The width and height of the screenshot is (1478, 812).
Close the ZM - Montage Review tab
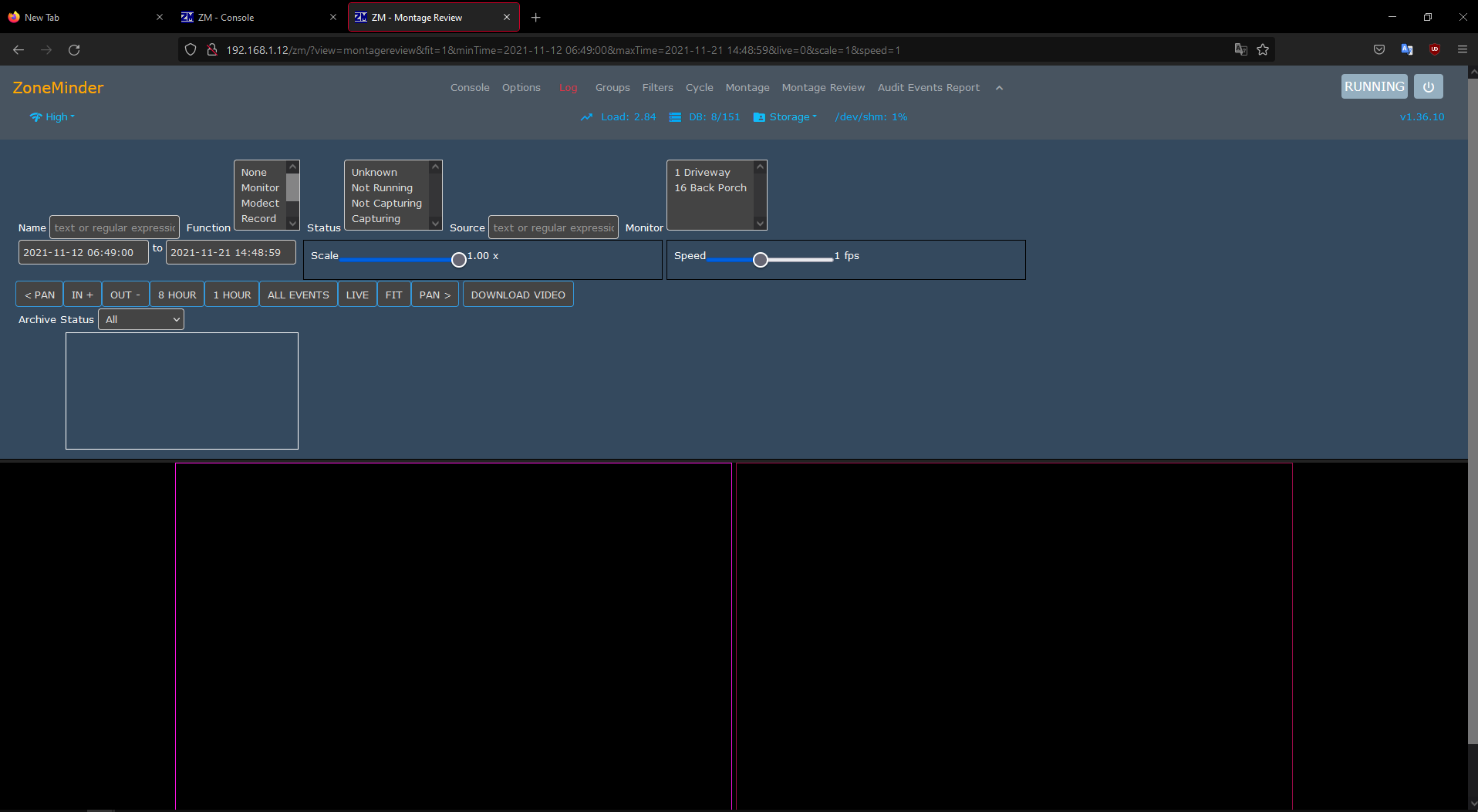(507, 18)
